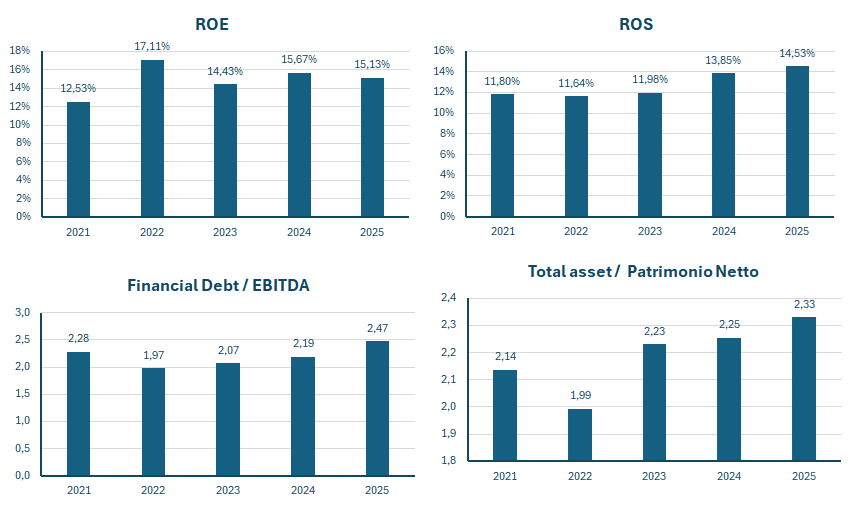The height and width of the screenshot is (520, 857).
Task: Click the 12,53% data label
Action: coord(78,88)
